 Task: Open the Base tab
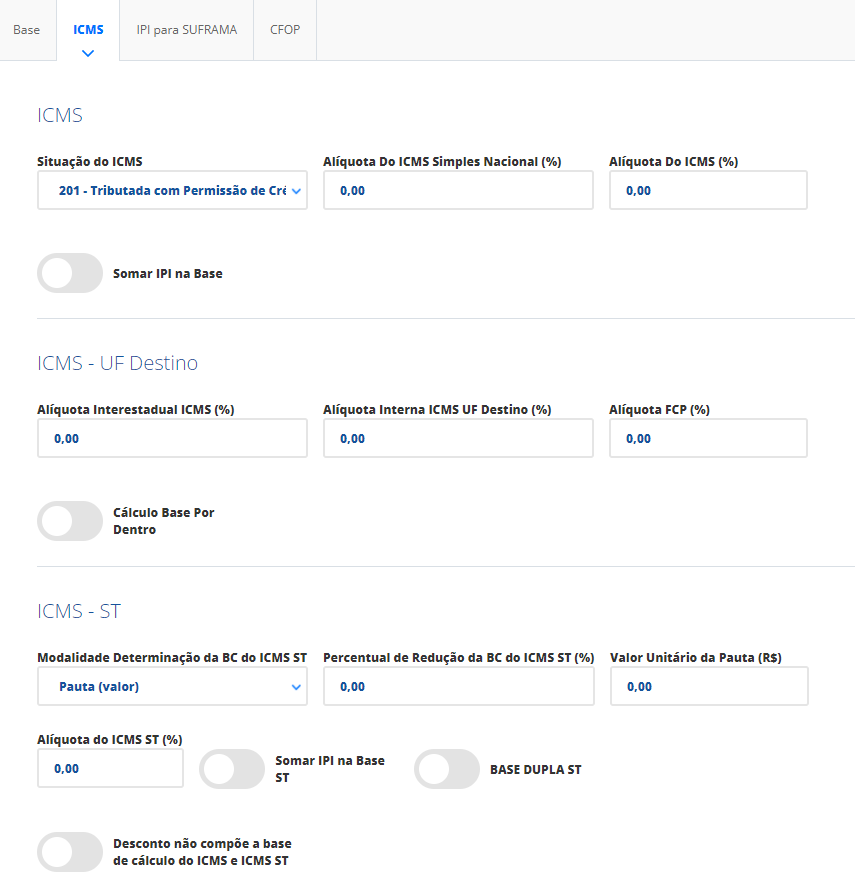(x=27, y=30)
